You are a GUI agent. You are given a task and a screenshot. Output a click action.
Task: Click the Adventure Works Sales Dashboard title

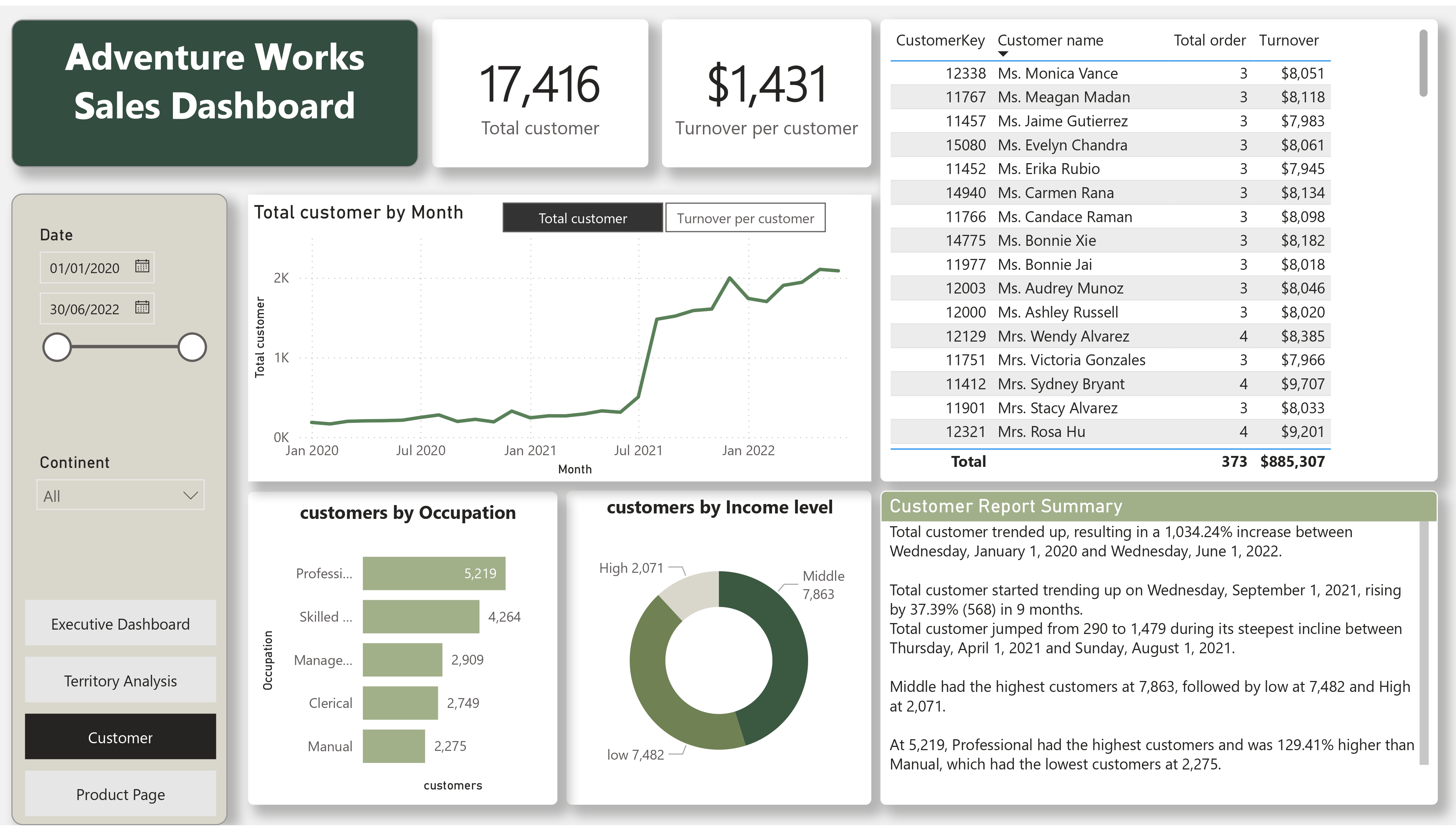pyautogui.click(x=214, y=82)
